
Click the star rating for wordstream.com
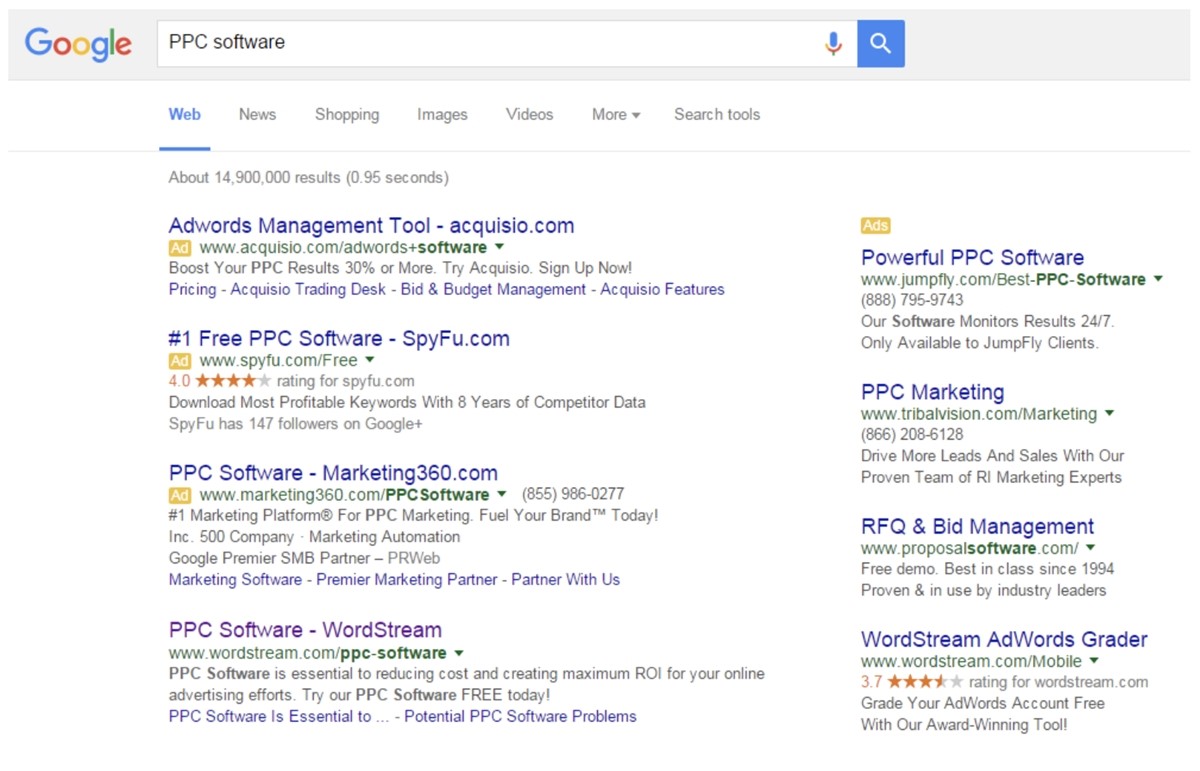tap(925, 682)
